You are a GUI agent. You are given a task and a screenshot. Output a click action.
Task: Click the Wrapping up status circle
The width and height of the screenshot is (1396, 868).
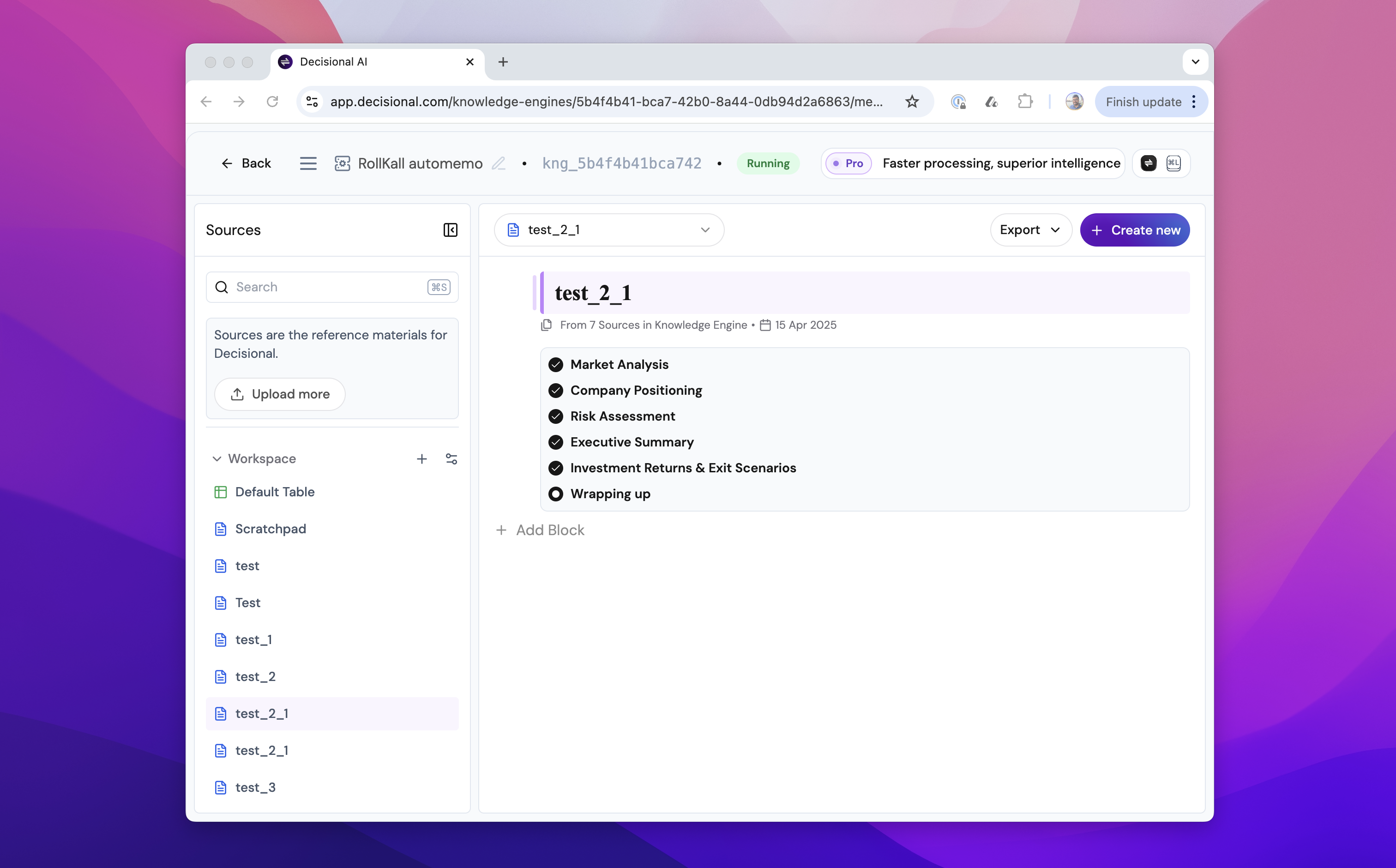click(x=555, y=494)
